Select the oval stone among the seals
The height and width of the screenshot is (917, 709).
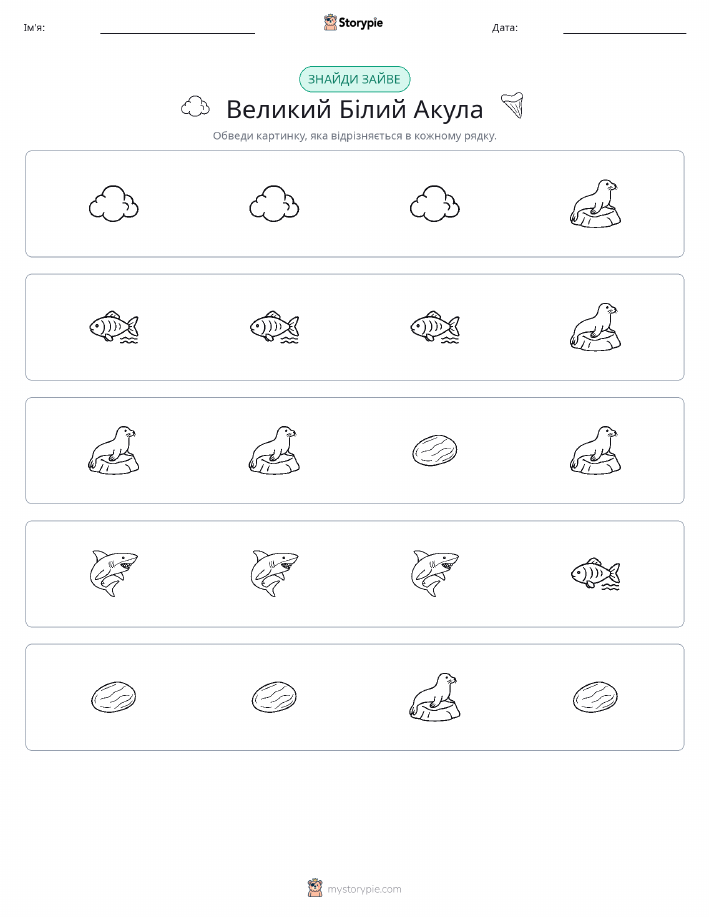[435, 450]
